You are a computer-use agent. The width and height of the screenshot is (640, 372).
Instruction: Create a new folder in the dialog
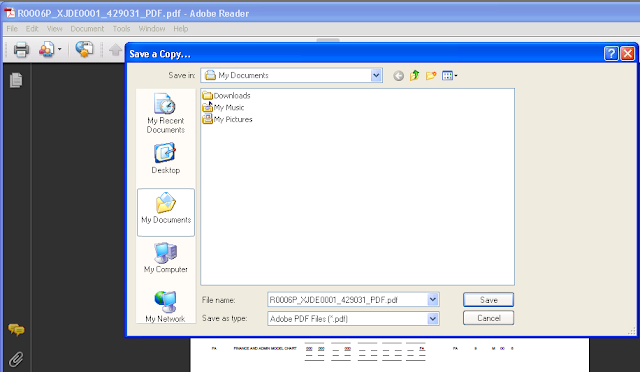coord(431,76)
